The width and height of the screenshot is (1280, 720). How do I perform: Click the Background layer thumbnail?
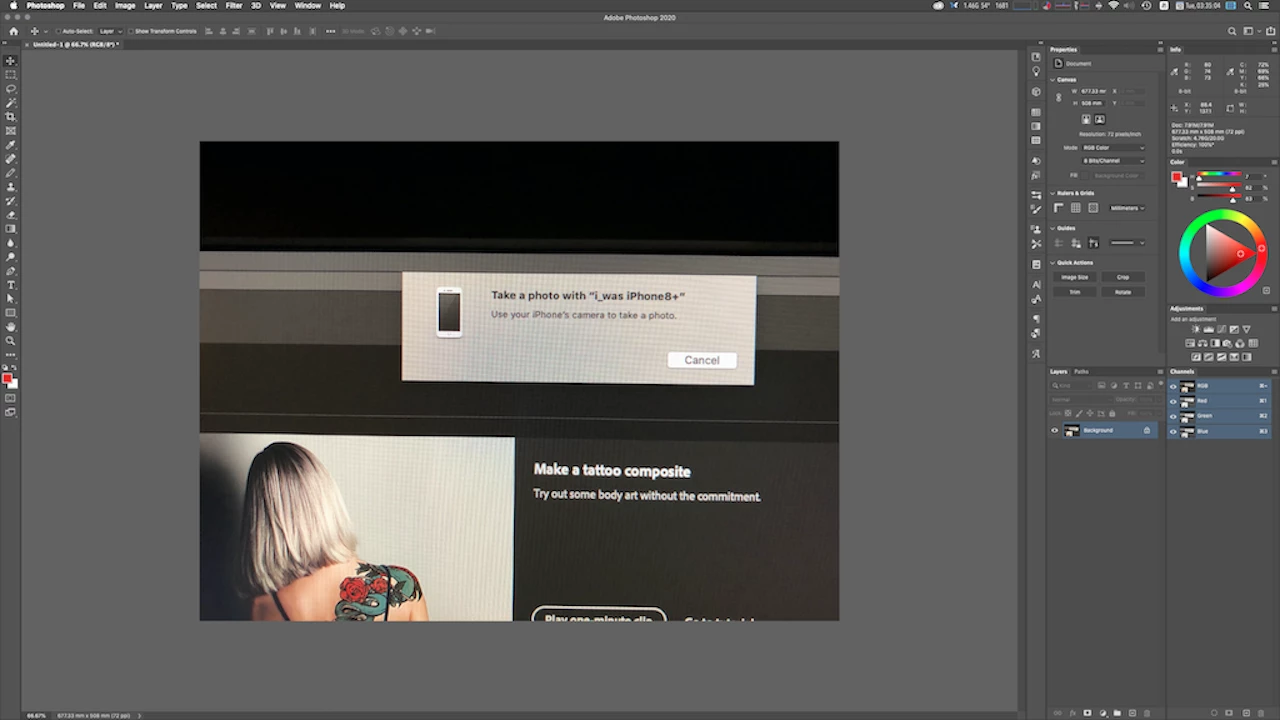pyautogui.click(x=1072, y=430)
